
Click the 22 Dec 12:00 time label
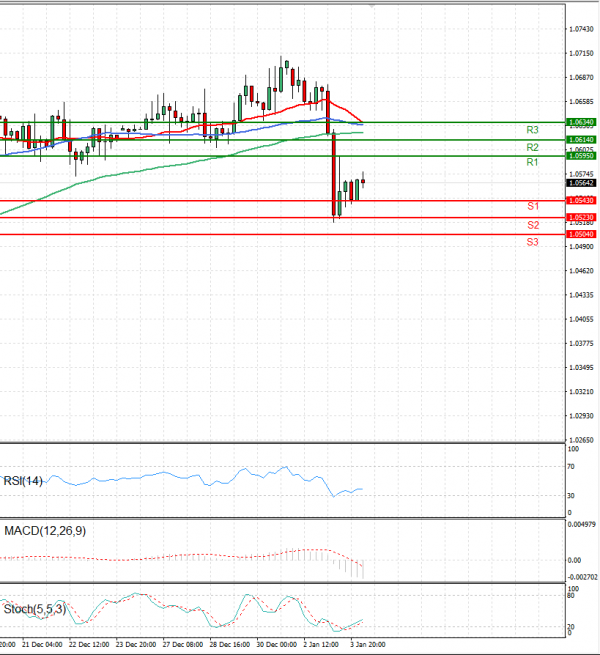coord(89,645)
